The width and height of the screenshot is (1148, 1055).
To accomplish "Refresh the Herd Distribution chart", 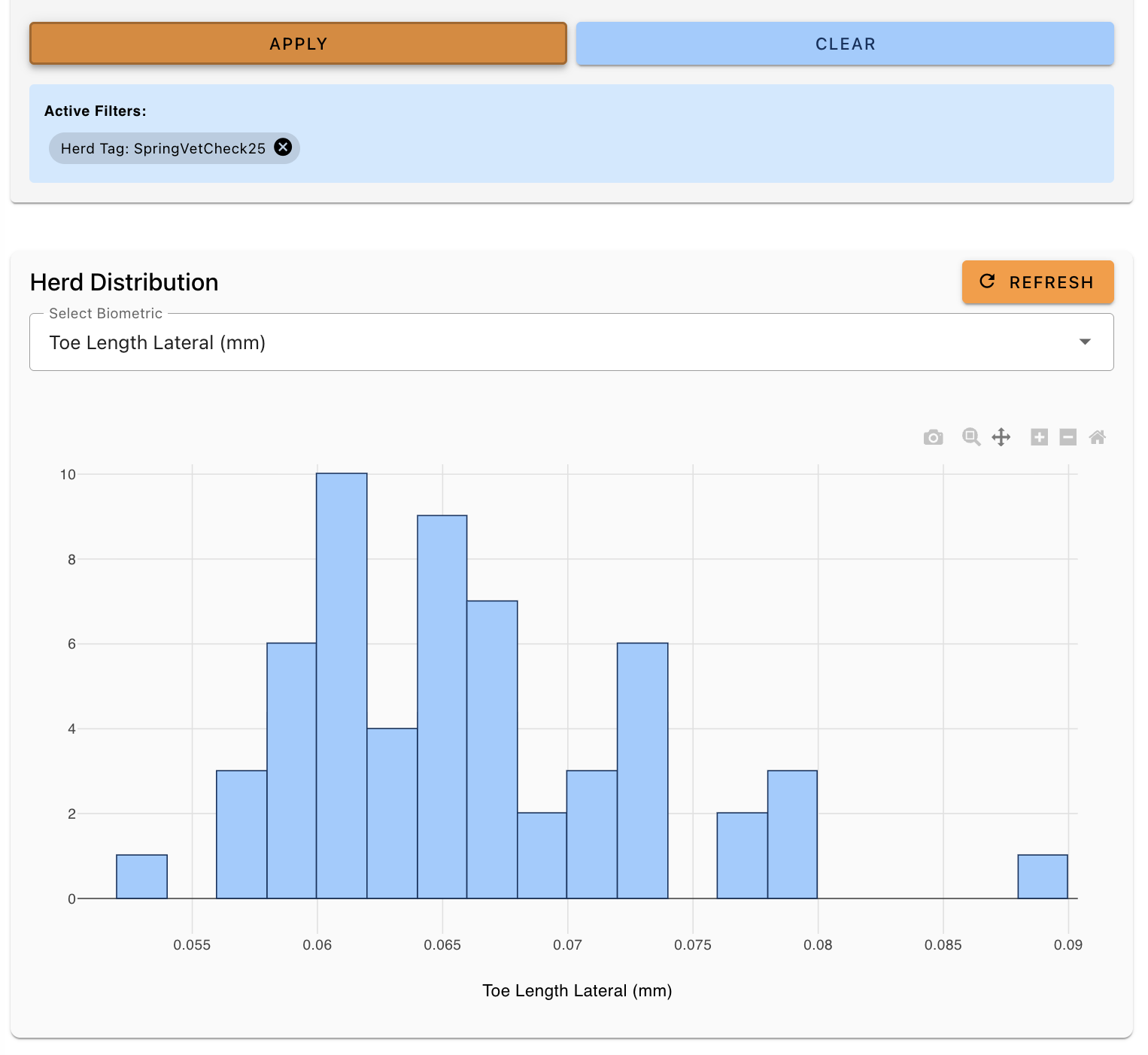I will point(1037,282).
